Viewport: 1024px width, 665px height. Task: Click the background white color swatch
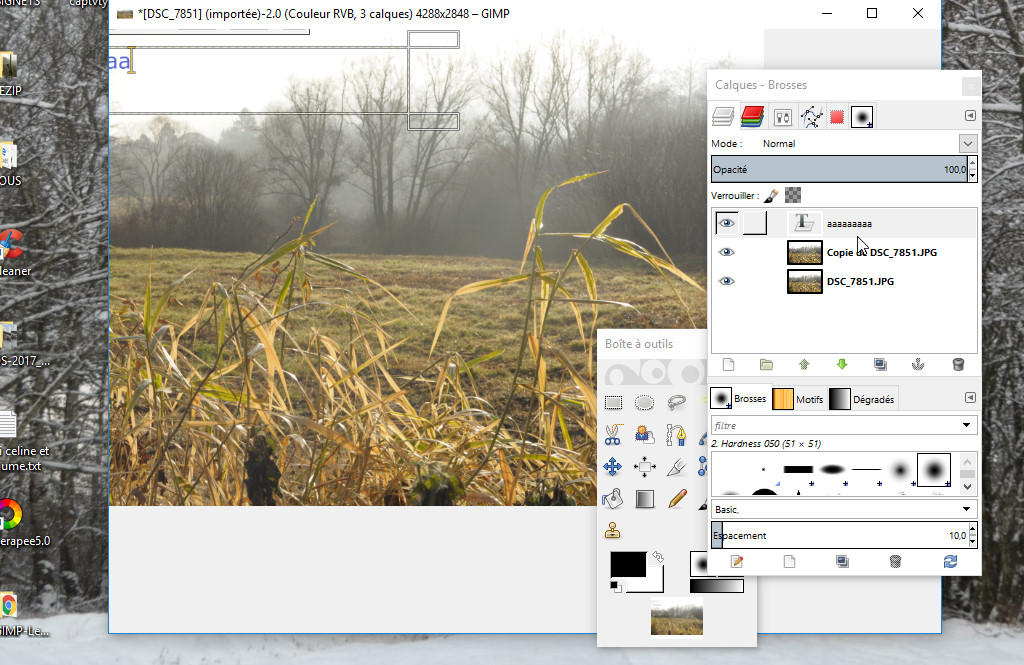point(655,582)
